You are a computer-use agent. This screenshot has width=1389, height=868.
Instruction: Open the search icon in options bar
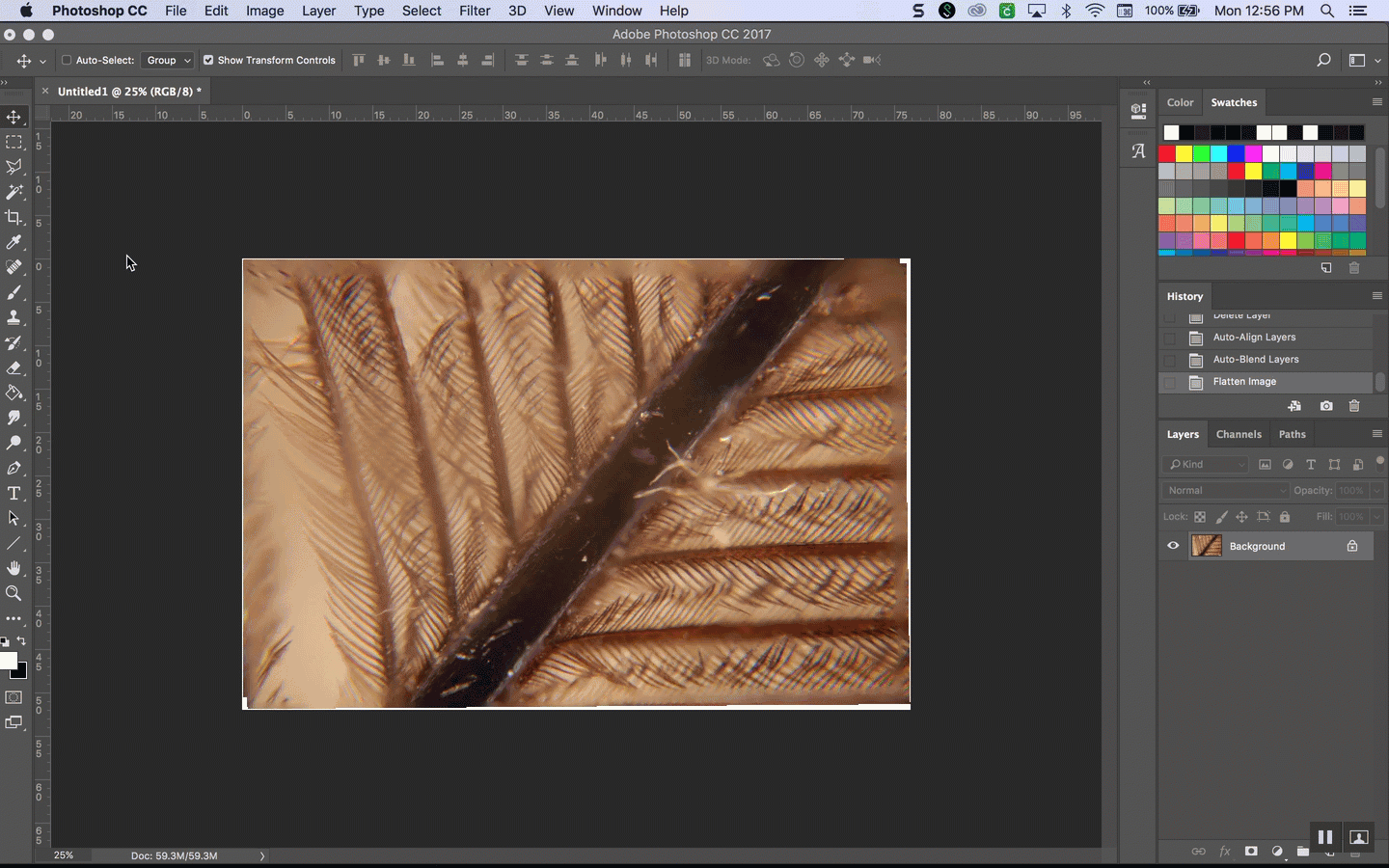point(1323,60)
